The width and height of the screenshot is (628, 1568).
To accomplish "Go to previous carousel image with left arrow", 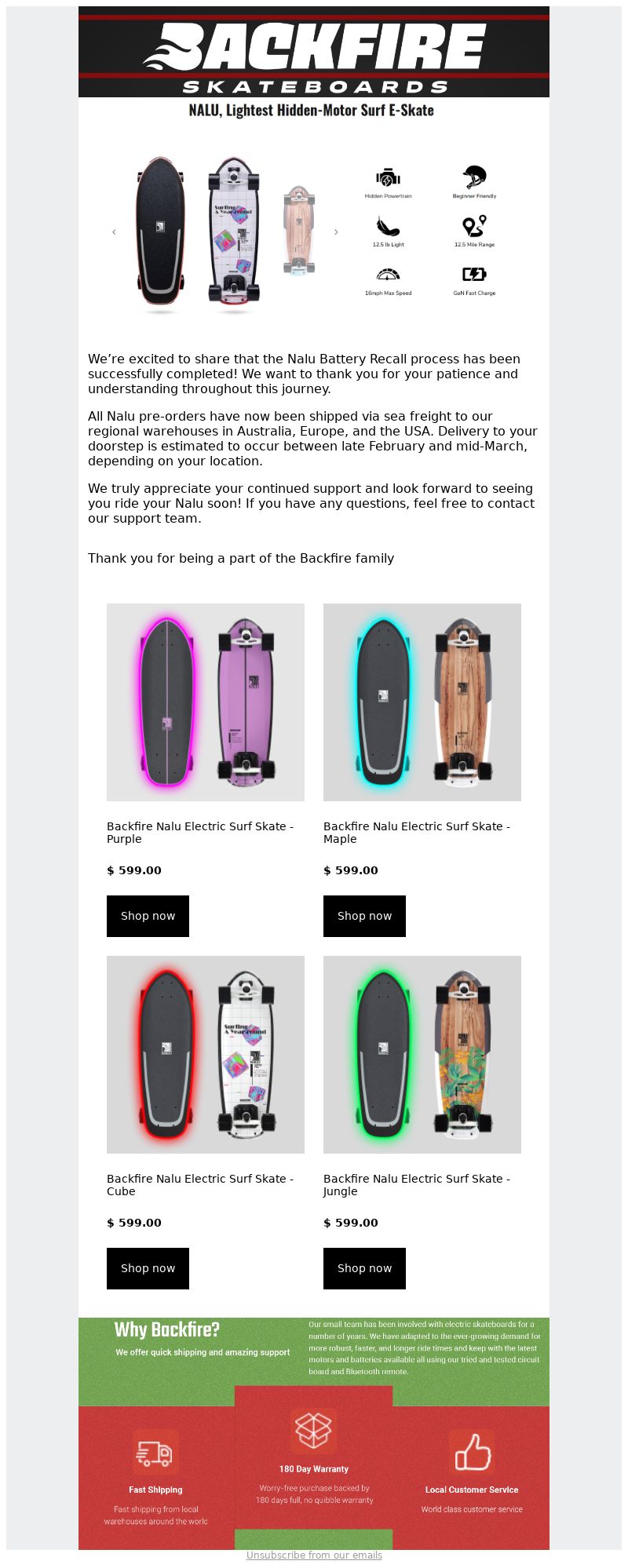I will (114, 232).
